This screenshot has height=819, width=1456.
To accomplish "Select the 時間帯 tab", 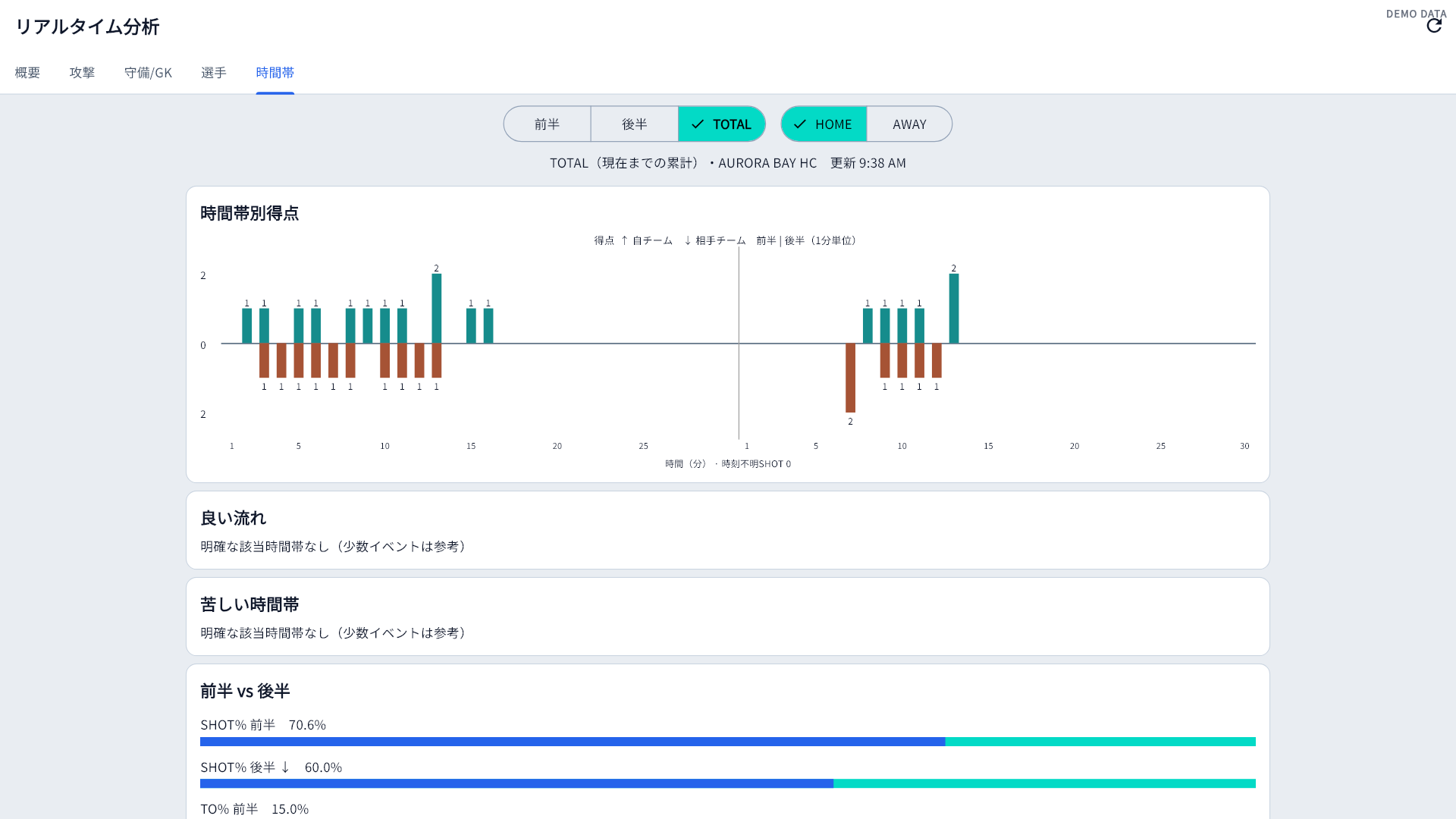I will click(x=275, y=73).
